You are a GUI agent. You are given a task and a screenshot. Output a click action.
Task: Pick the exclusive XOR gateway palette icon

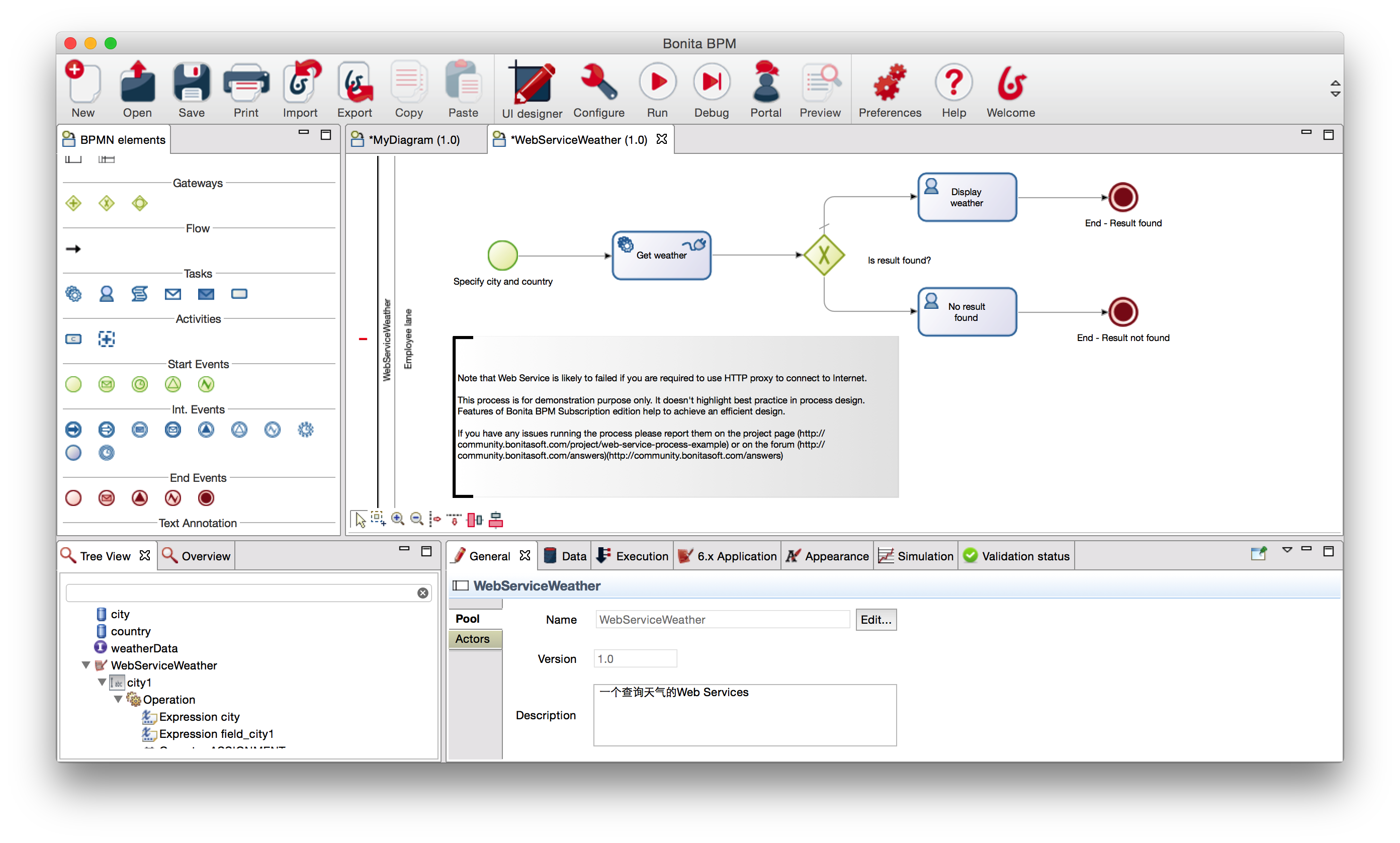[106, 203]
